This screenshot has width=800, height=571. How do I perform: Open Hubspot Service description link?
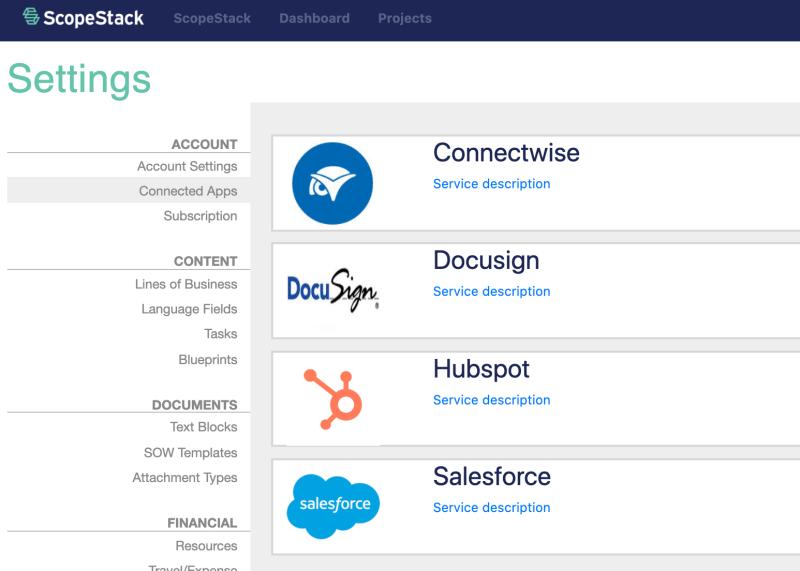coord(491,400)
